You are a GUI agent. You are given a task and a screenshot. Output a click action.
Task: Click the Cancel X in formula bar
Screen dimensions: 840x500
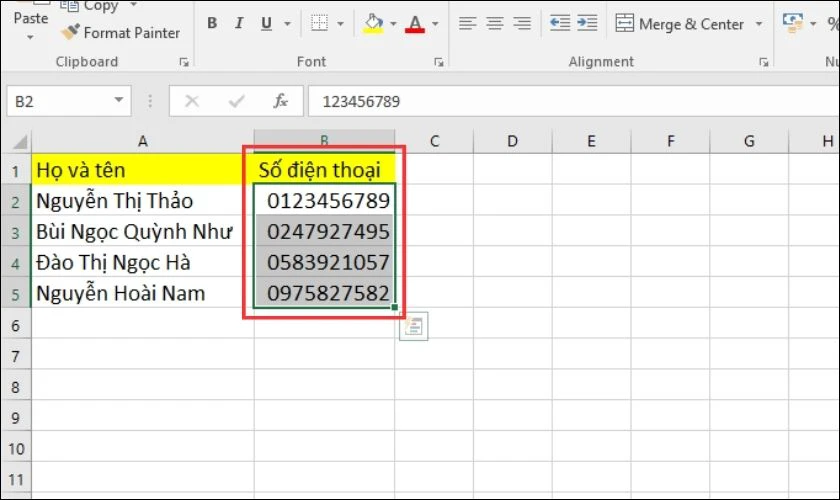point(192,101)
